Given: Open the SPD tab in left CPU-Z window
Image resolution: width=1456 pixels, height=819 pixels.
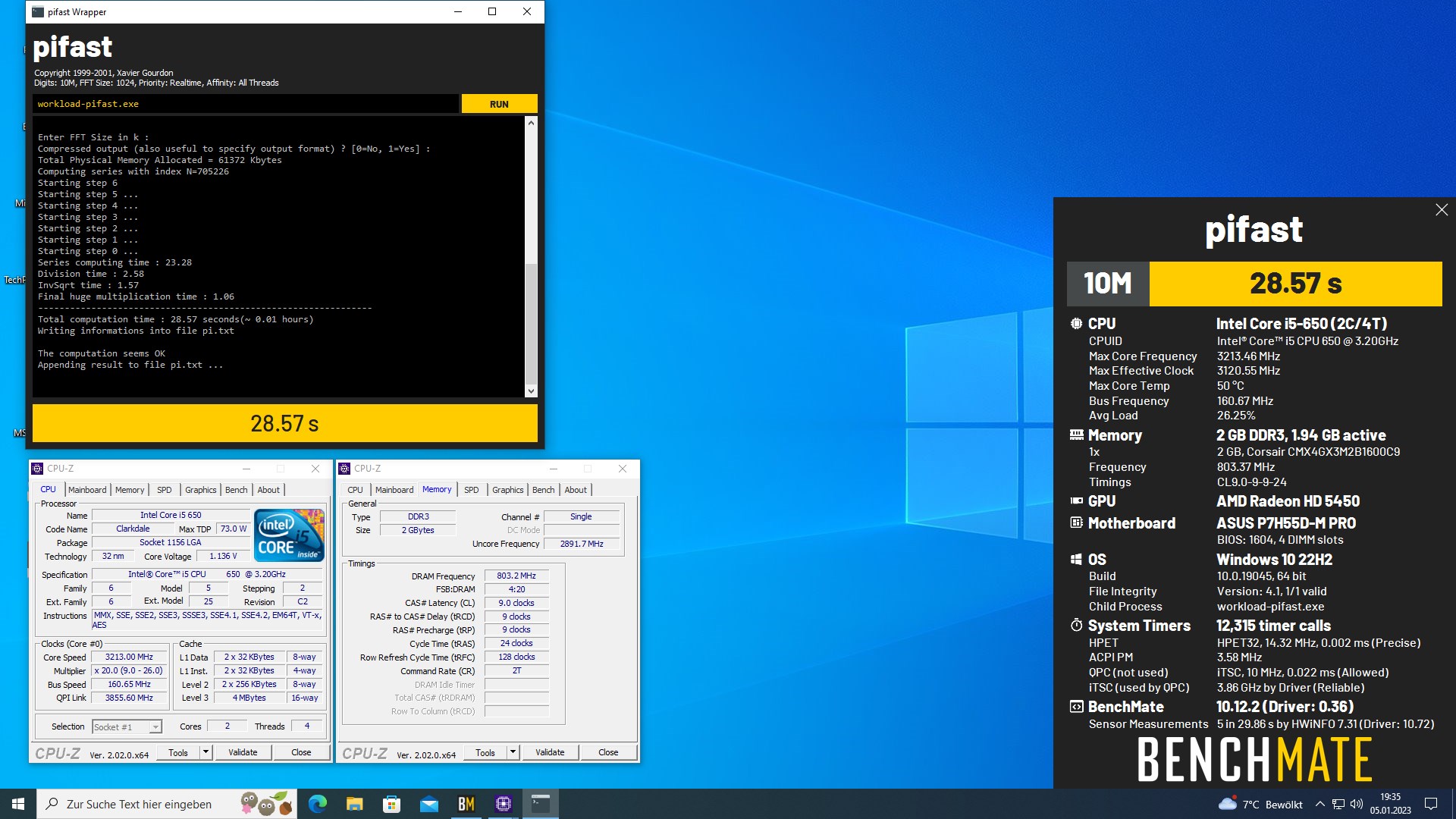Looking at the screenshot, I should 165,490.
